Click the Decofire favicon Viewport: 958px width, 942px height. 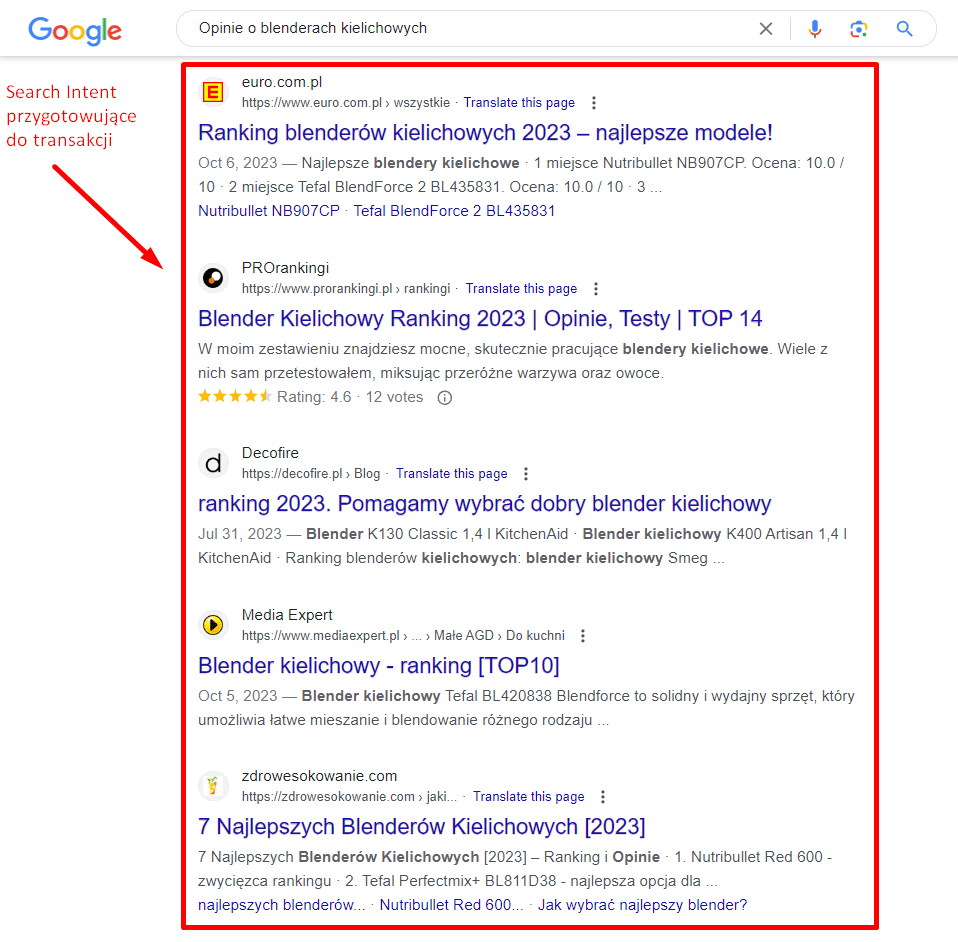click(213, 463)
